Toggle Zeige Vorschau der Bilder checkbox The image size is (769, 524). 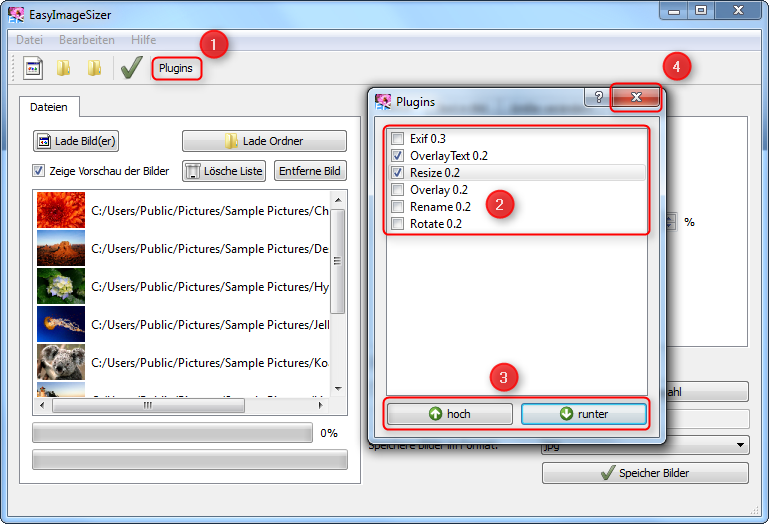click(x=38, y=171)
